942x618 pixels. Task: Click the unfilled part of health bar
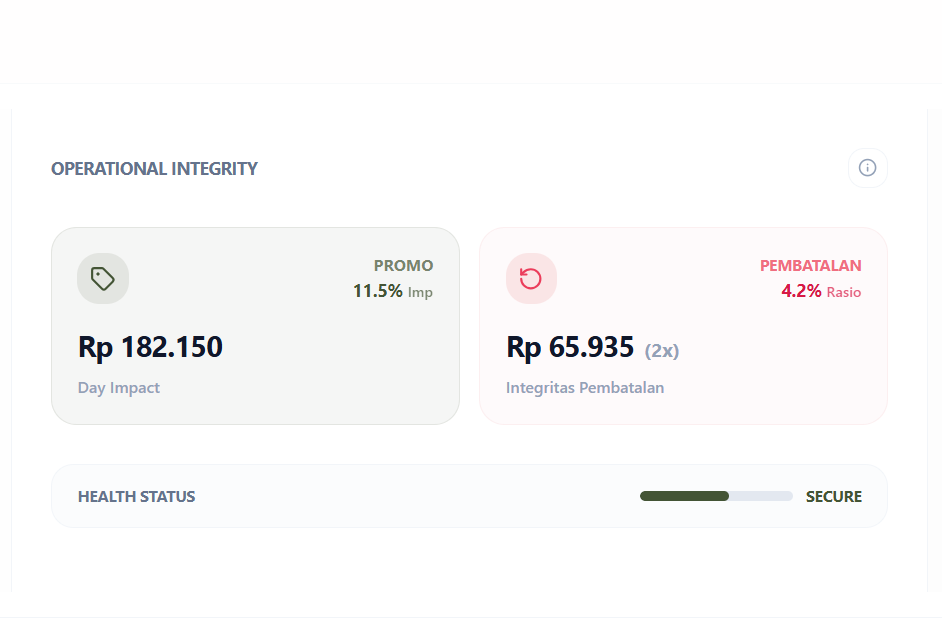click(x=761, y=496)
